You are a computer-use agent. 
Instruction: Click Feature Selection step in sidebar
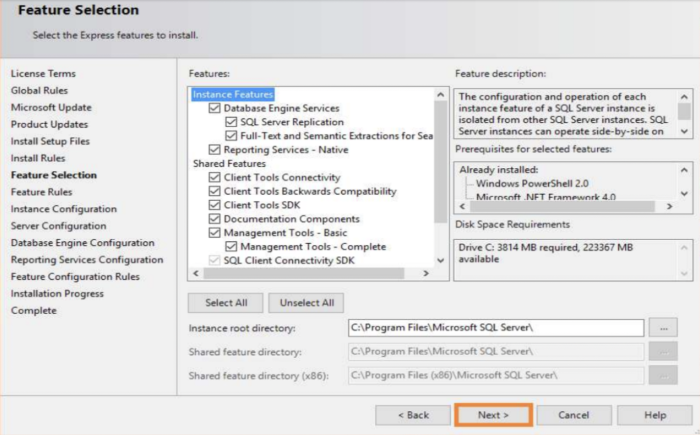[54, 175]
